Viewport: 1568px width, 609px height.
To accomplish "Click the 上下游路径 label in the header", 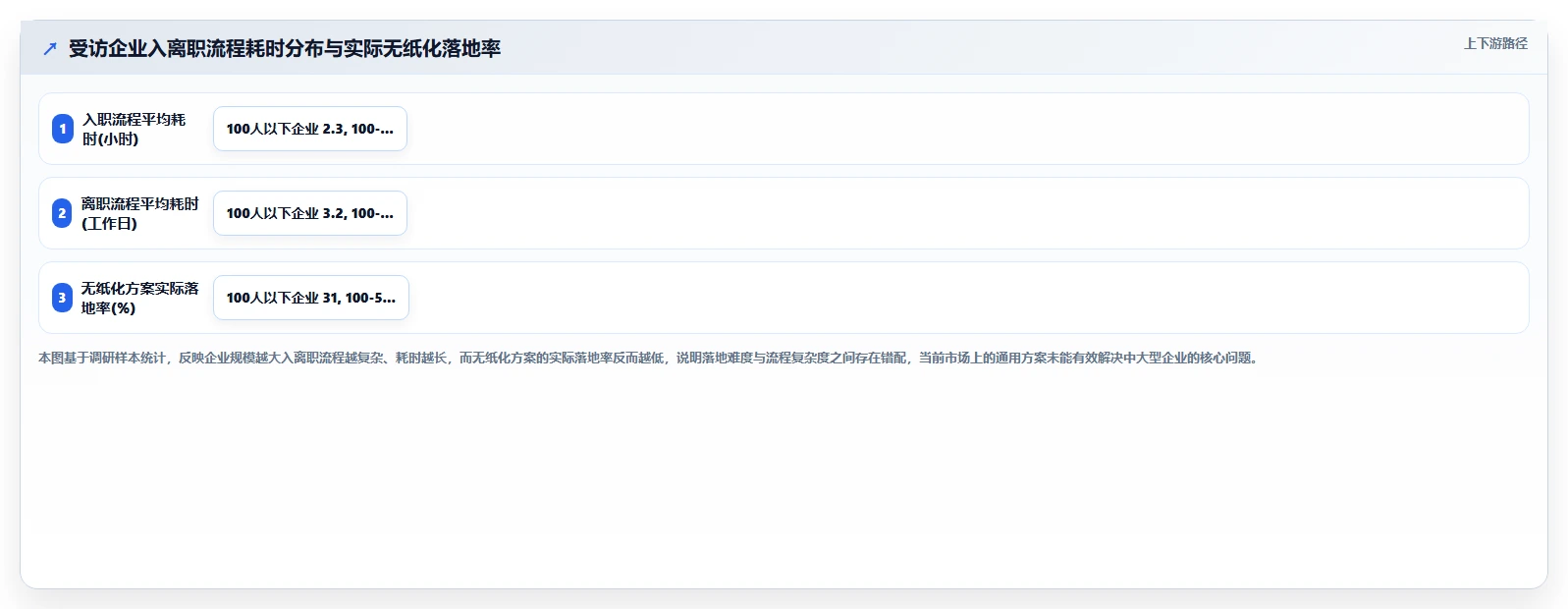I will 1495,43.
